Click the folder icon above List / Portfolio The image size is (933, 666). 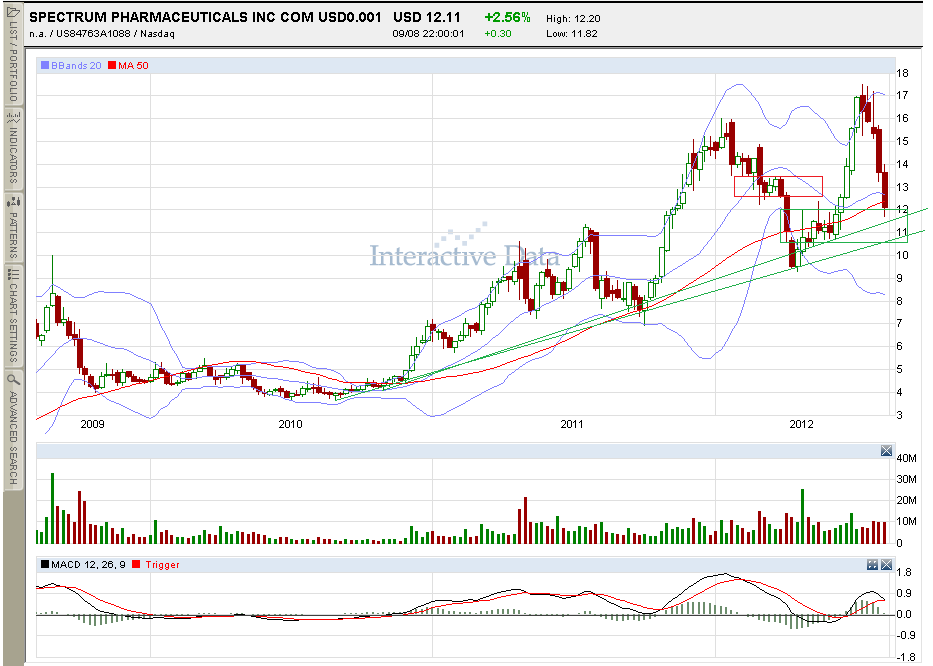point(13,11)
